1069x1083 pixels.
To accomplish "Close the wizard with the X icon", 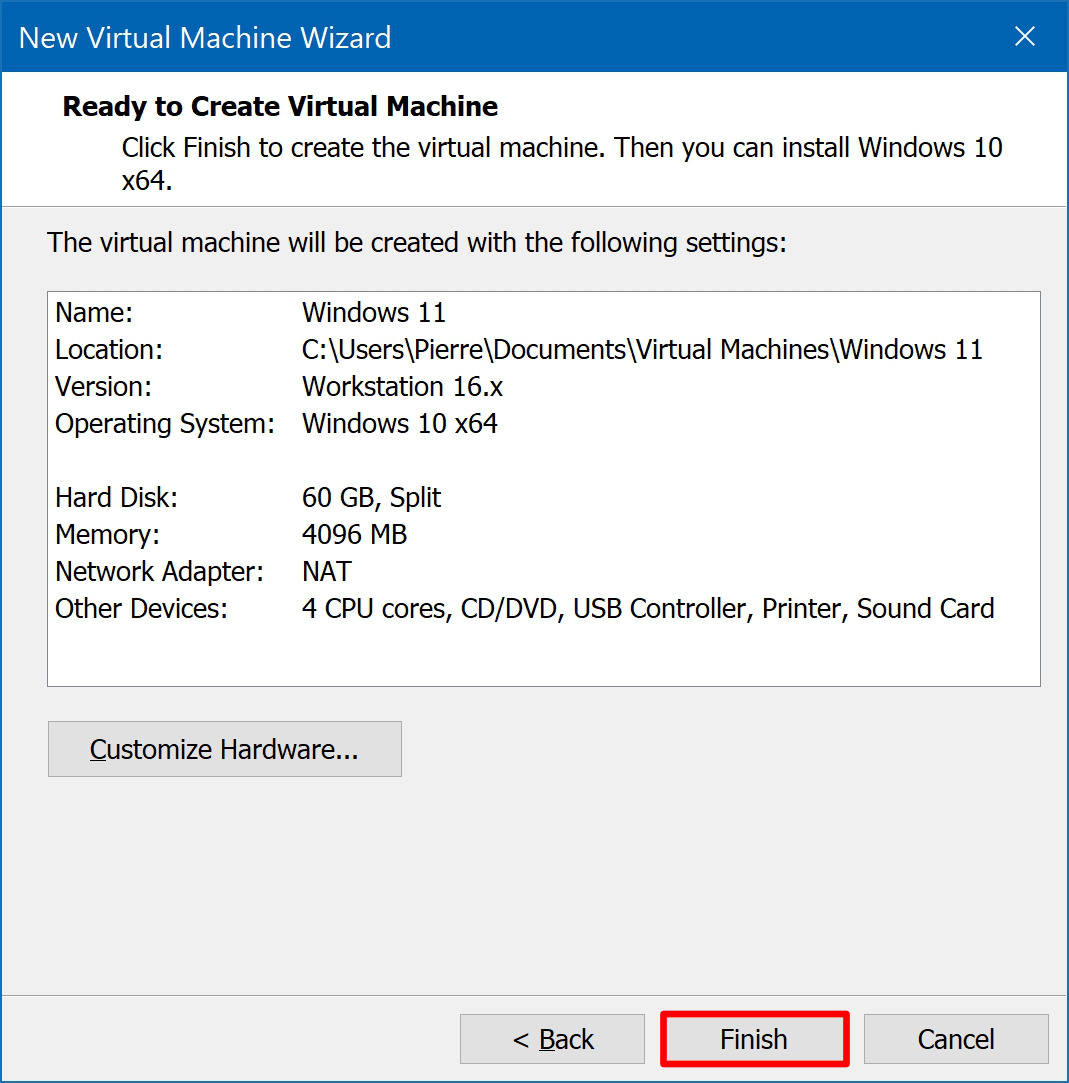I will pyautogui.click(x=1025, y=36).
